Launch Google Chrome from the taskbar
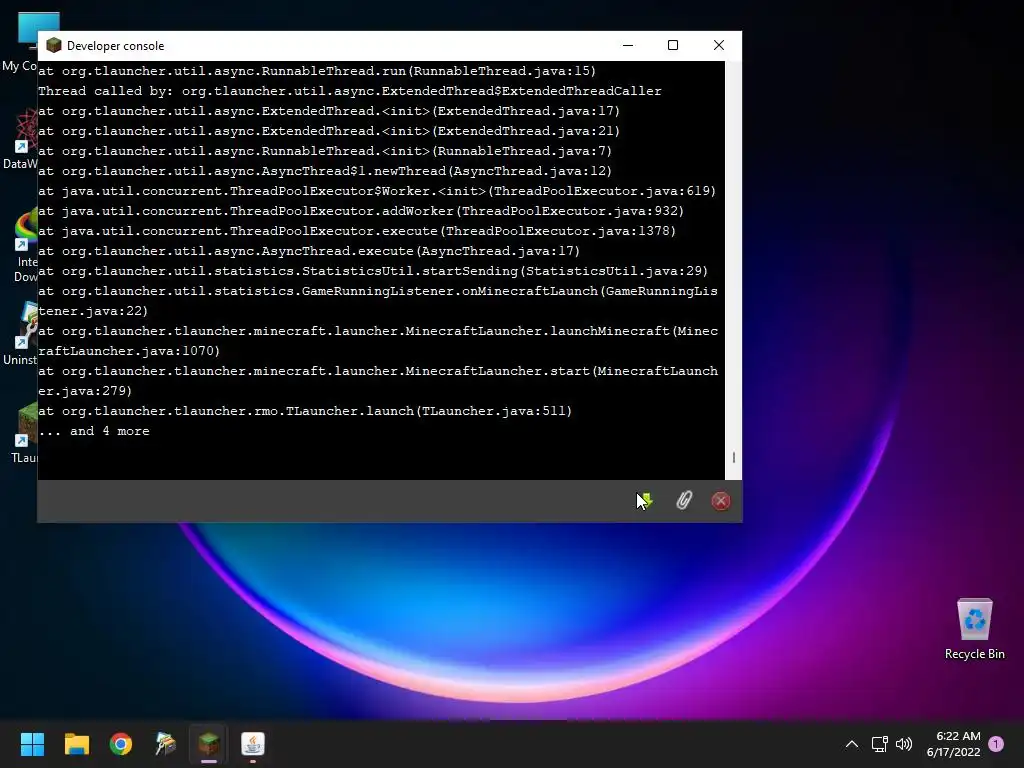 (x=121, y=744)
